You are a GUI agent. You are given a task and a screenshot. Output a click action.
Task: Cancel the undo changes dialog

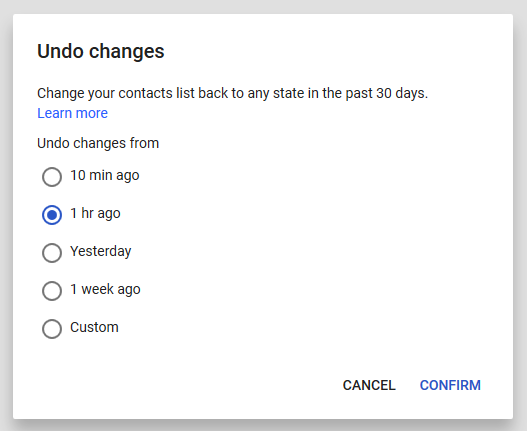pyautogui.click(x=369, y=385)
